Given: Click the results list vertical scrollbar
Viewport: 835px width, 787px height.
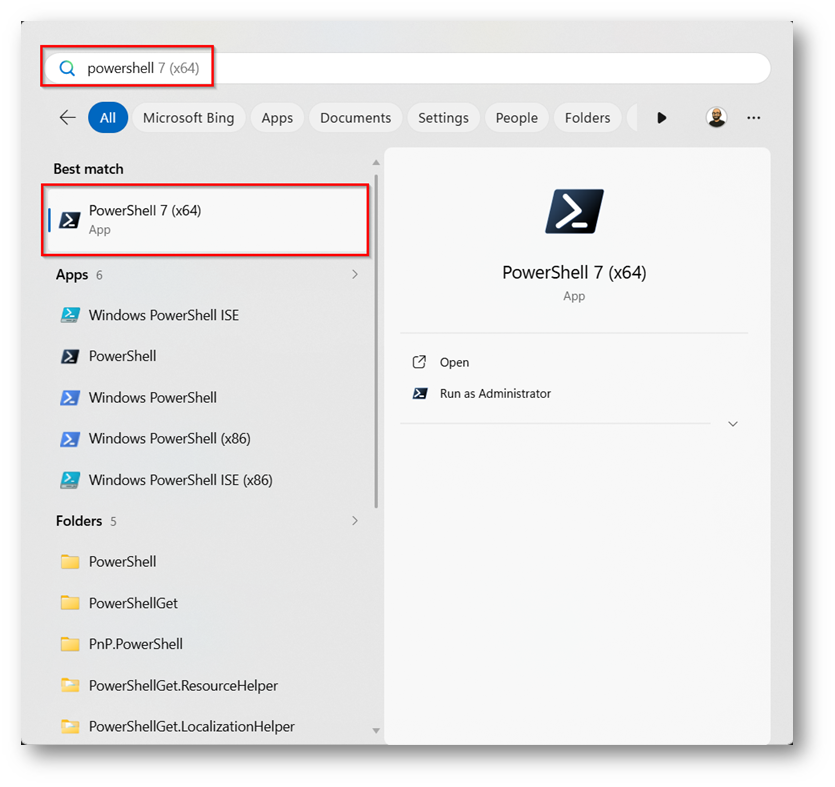Looking at the screenshot, I should [x=376, y=340].
